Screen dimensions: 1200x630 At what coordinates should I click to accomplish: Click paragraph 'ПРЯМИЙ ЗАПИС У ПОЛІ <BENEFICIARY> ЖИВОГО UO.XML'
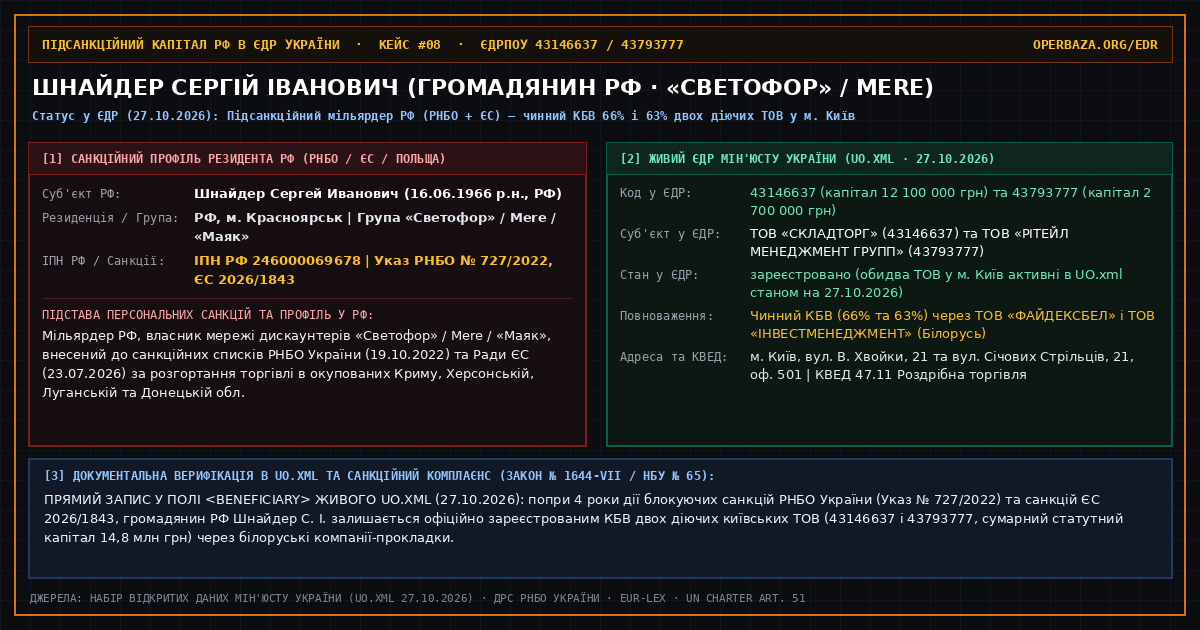(586, 518)
